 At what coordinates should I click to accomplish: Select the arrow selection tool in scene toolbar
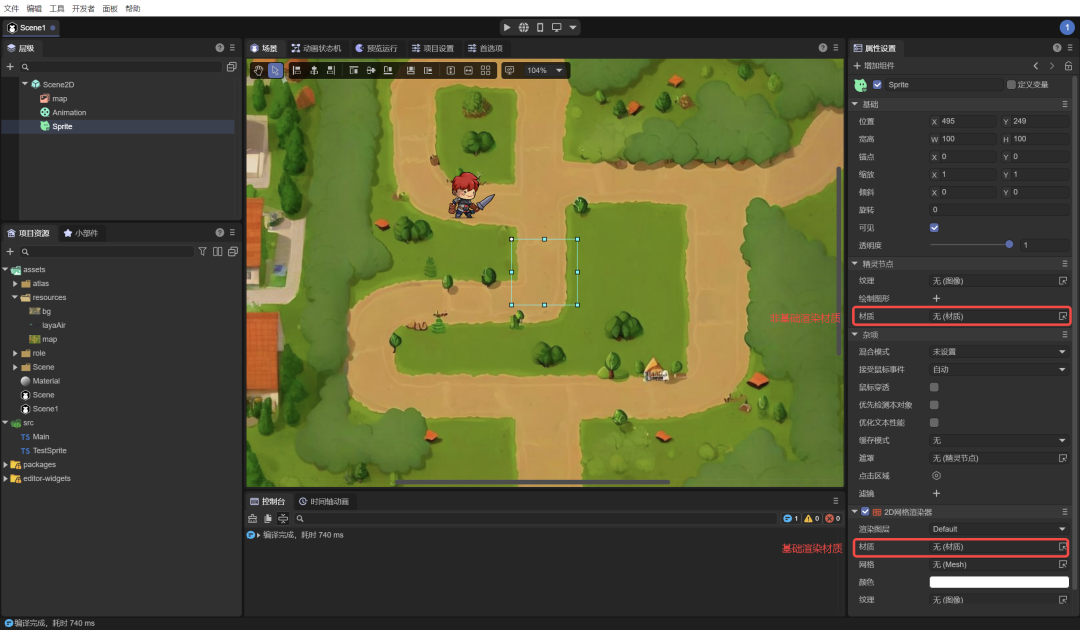276,70
